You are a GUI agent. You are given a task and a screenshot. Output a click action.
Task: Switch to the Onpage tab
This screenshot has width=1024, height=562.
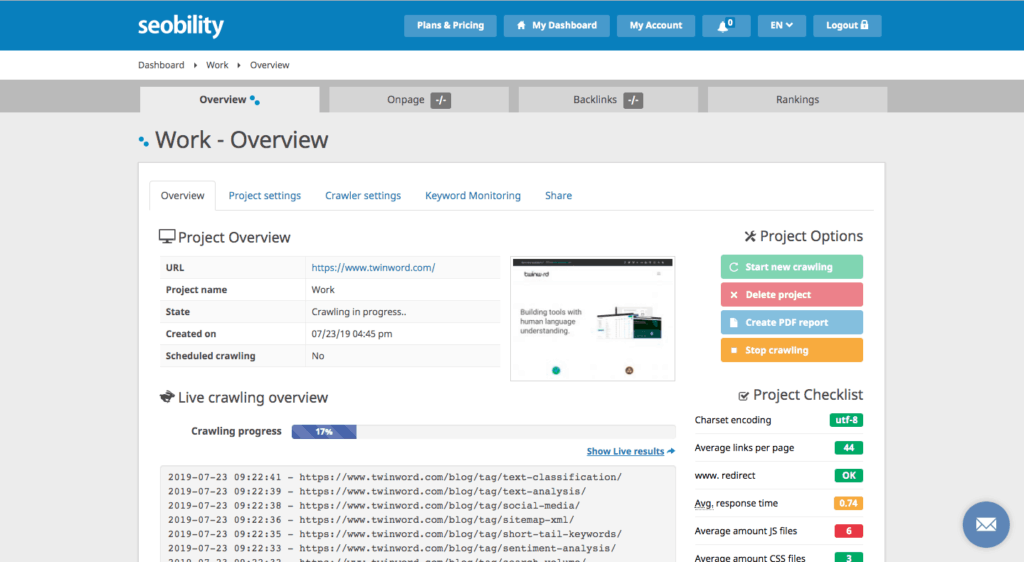(419, 99)
